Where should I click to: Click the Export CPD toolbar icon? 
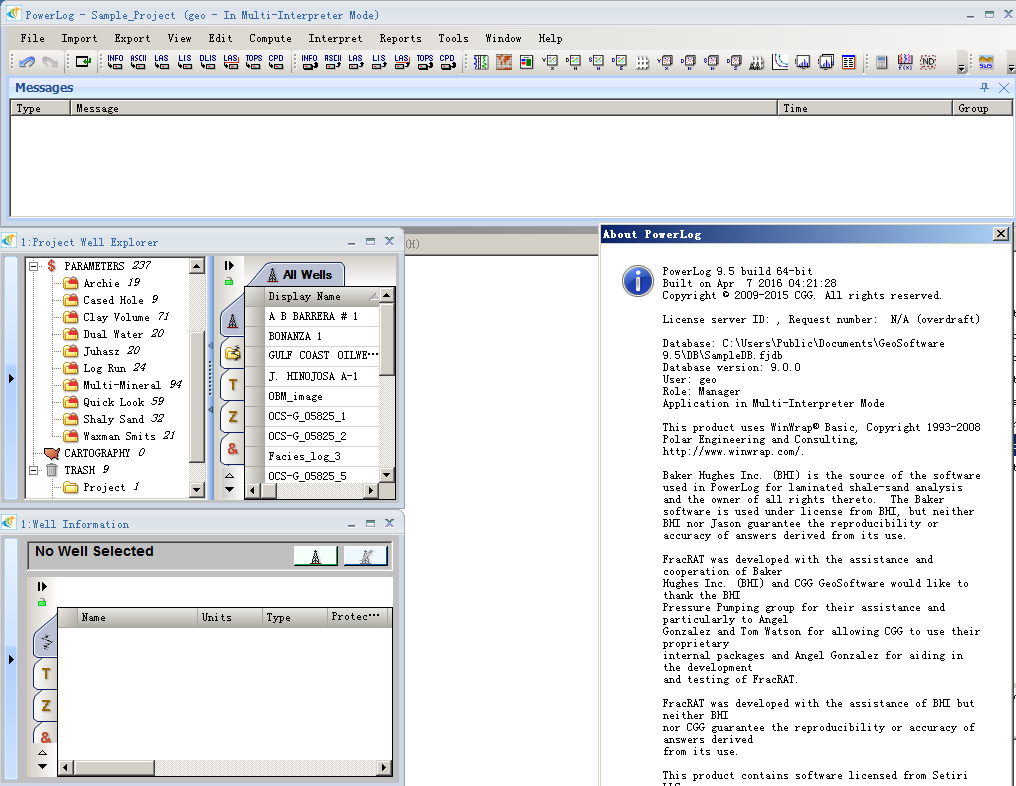pyautogui.click(x=447, y=62)
